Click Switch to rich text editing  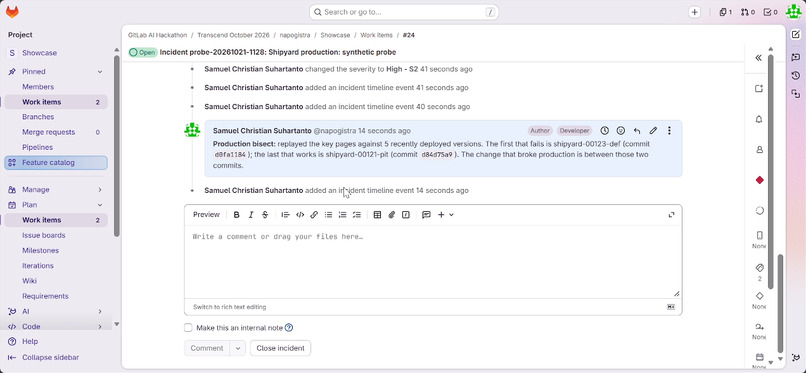pyautogui.click(x=229, y=307)
